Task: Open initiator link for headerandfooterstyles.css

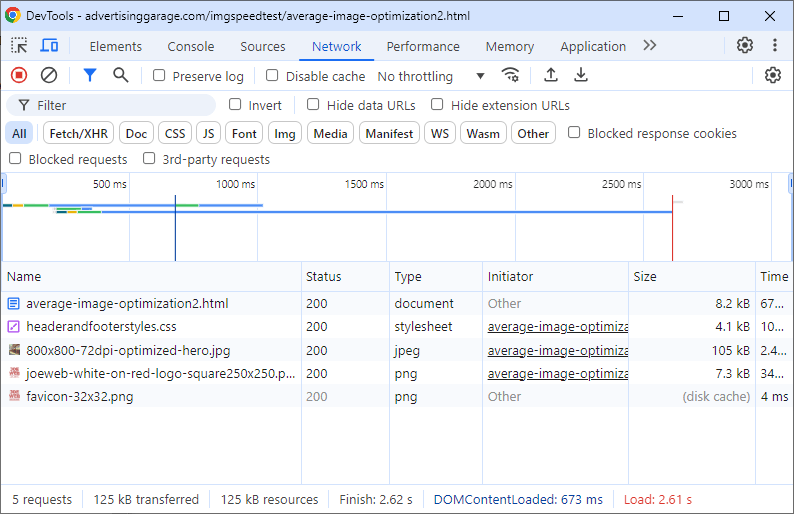Action: point(558,327)
